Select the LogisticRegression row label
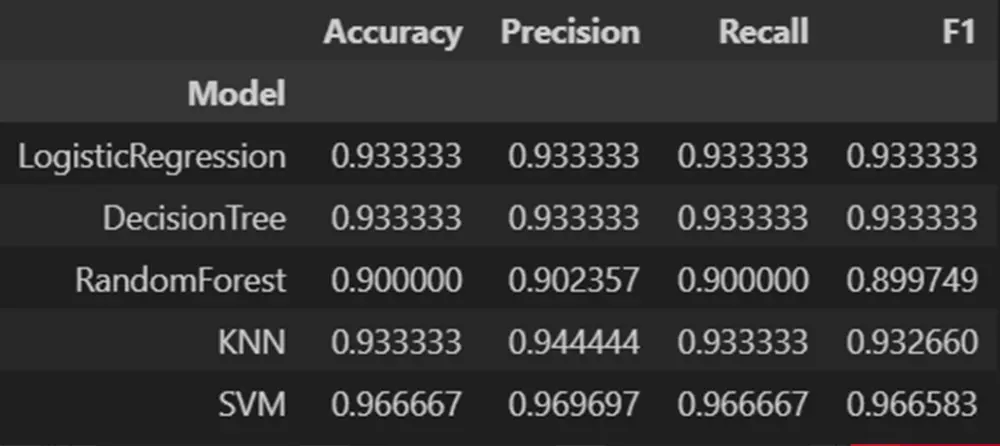This screenshot has height=446, width=1000. 152,156
